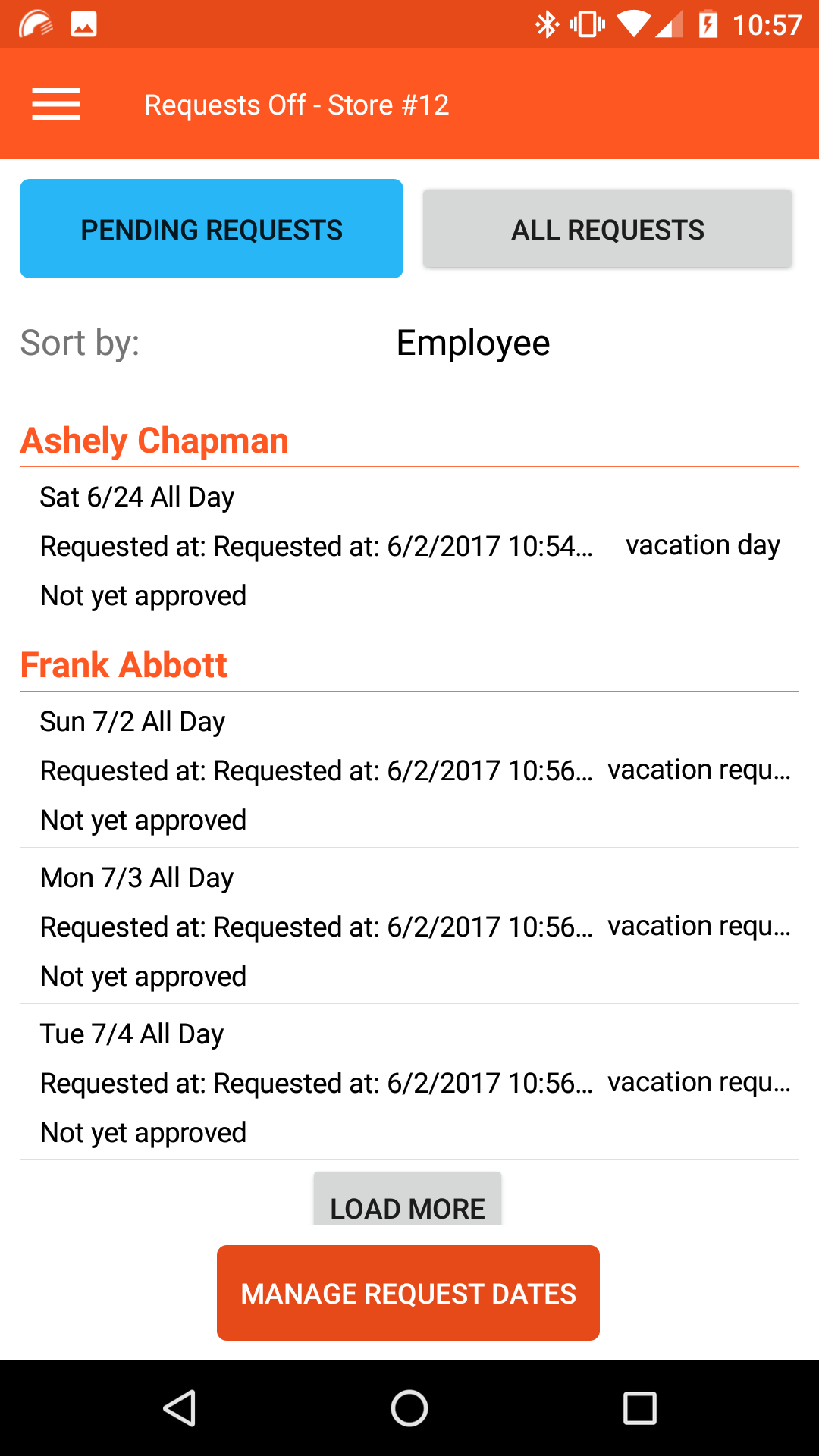819x1456 pixels.
Task: Open Frank Abbott's Tue 7/4 request
Action: 409,1083
